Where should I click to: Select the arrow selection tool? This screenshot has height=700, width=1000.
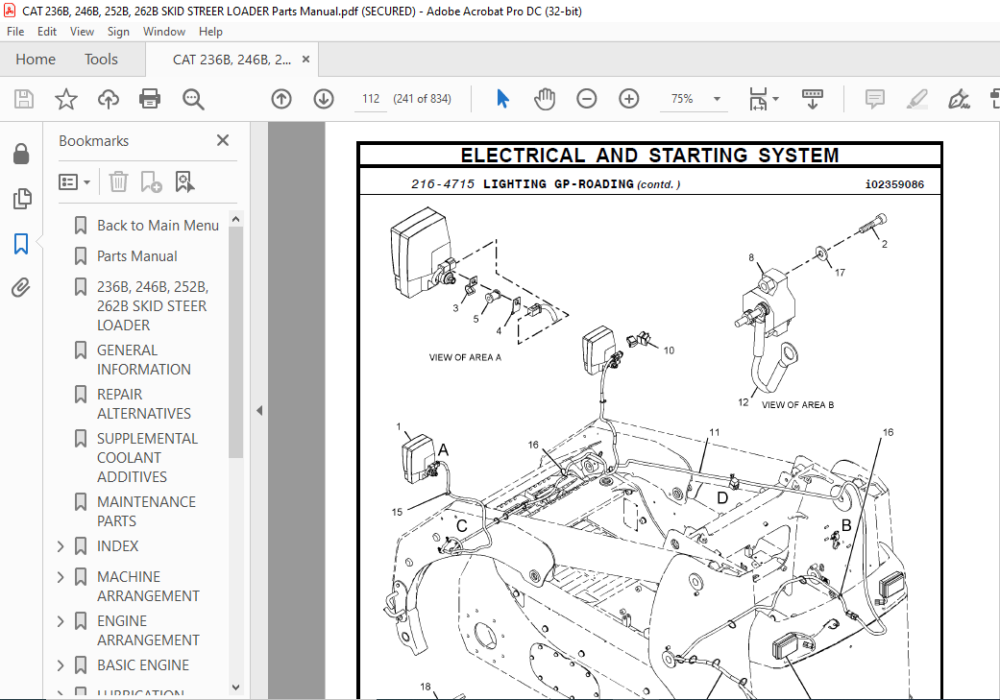pyautogui.click(x=503, y=99)
